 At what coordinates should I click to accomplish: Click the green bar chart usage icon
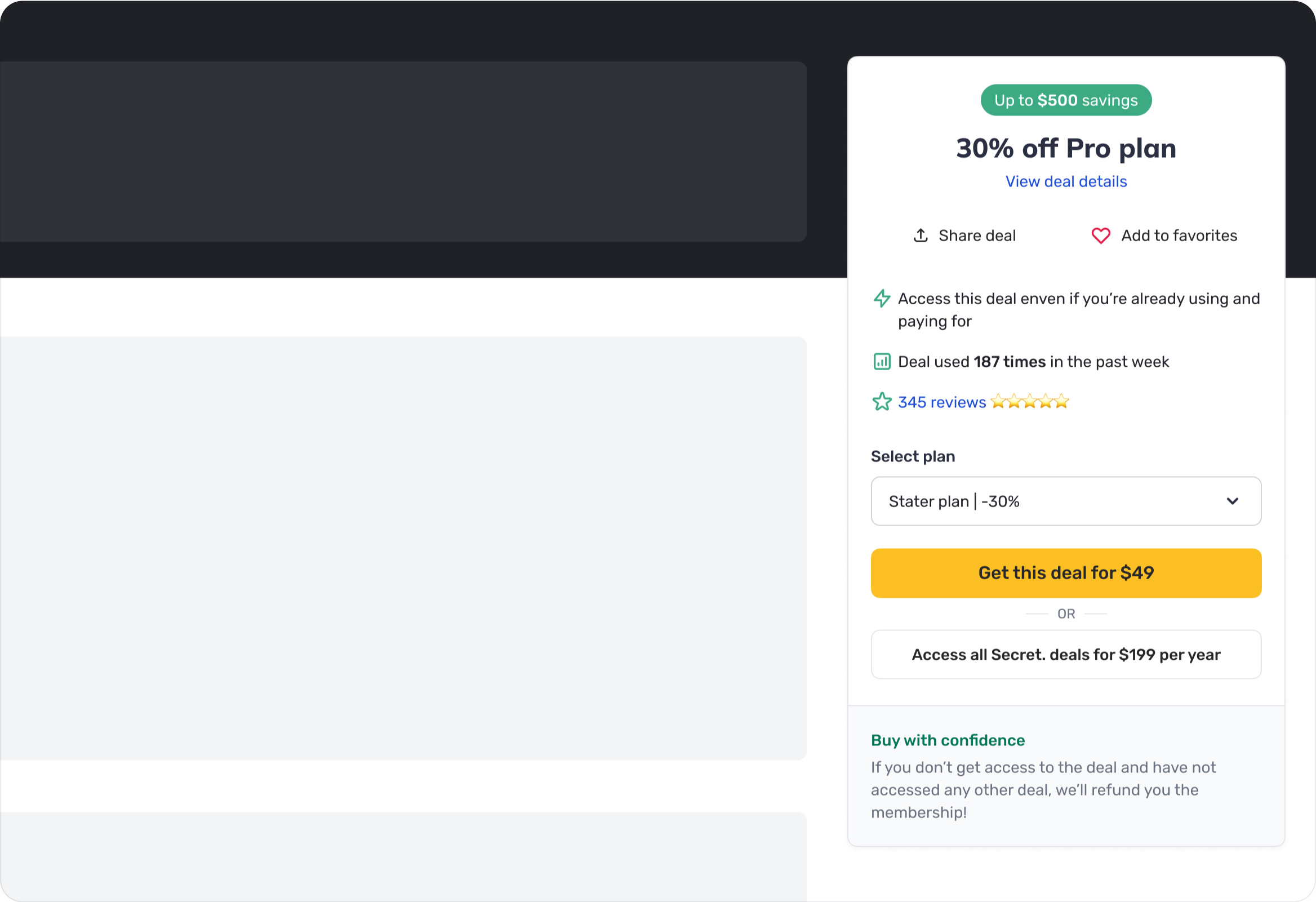882,361
